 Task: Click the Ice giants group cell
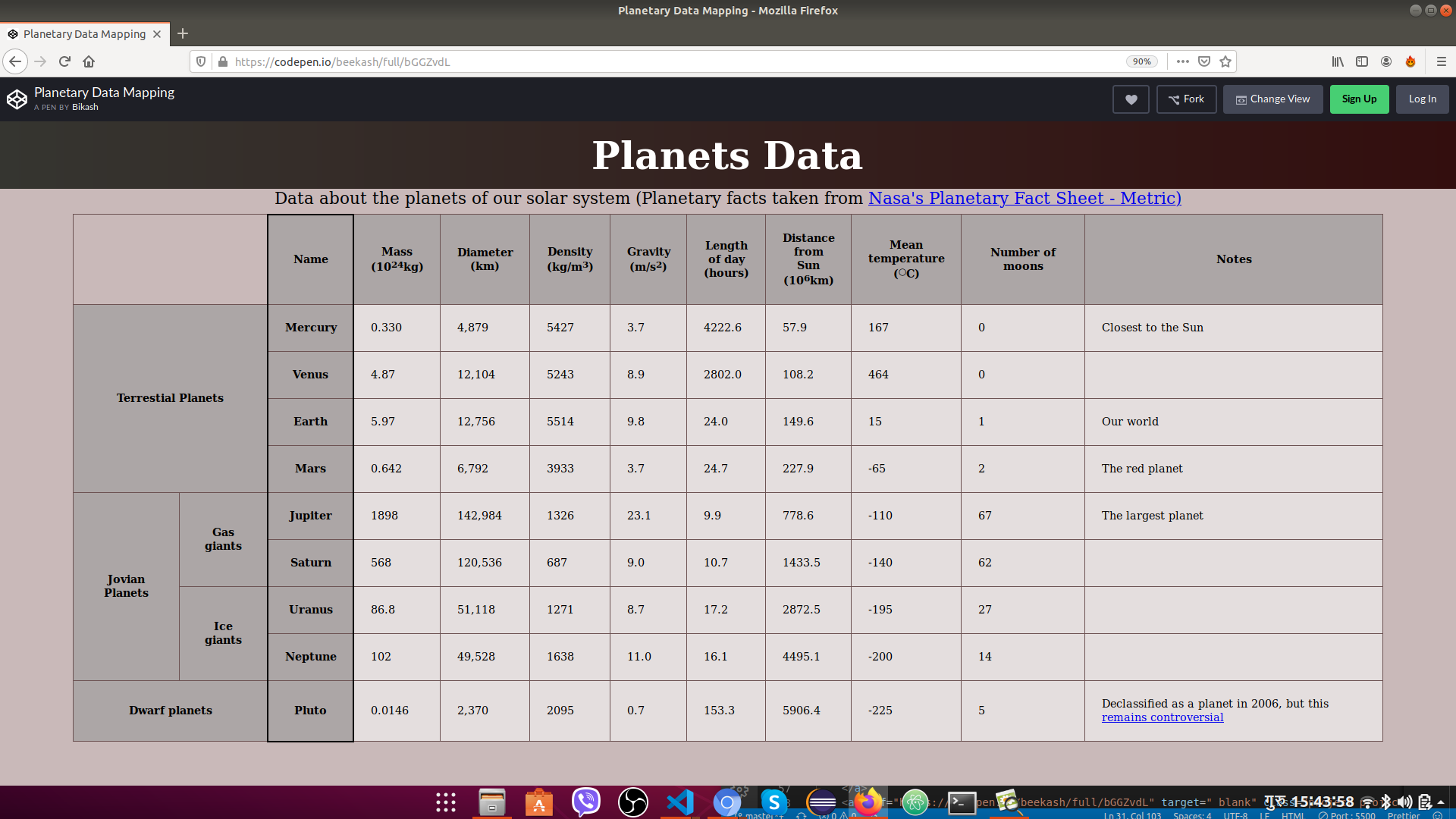(223, 633)
